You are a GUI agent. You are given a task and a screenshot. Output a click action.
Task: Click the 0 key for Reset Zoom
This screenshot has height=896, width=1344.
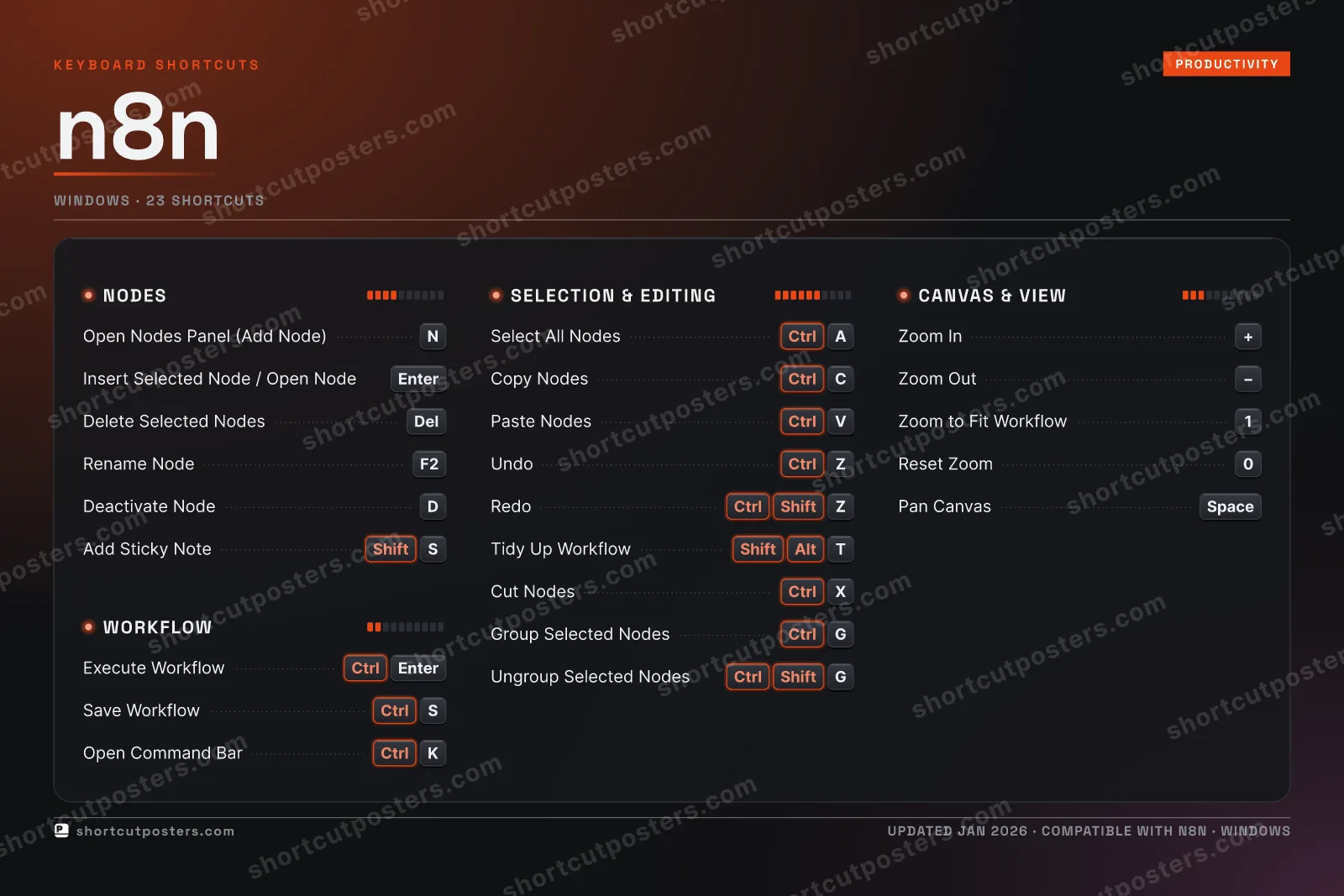[1248, 464]
